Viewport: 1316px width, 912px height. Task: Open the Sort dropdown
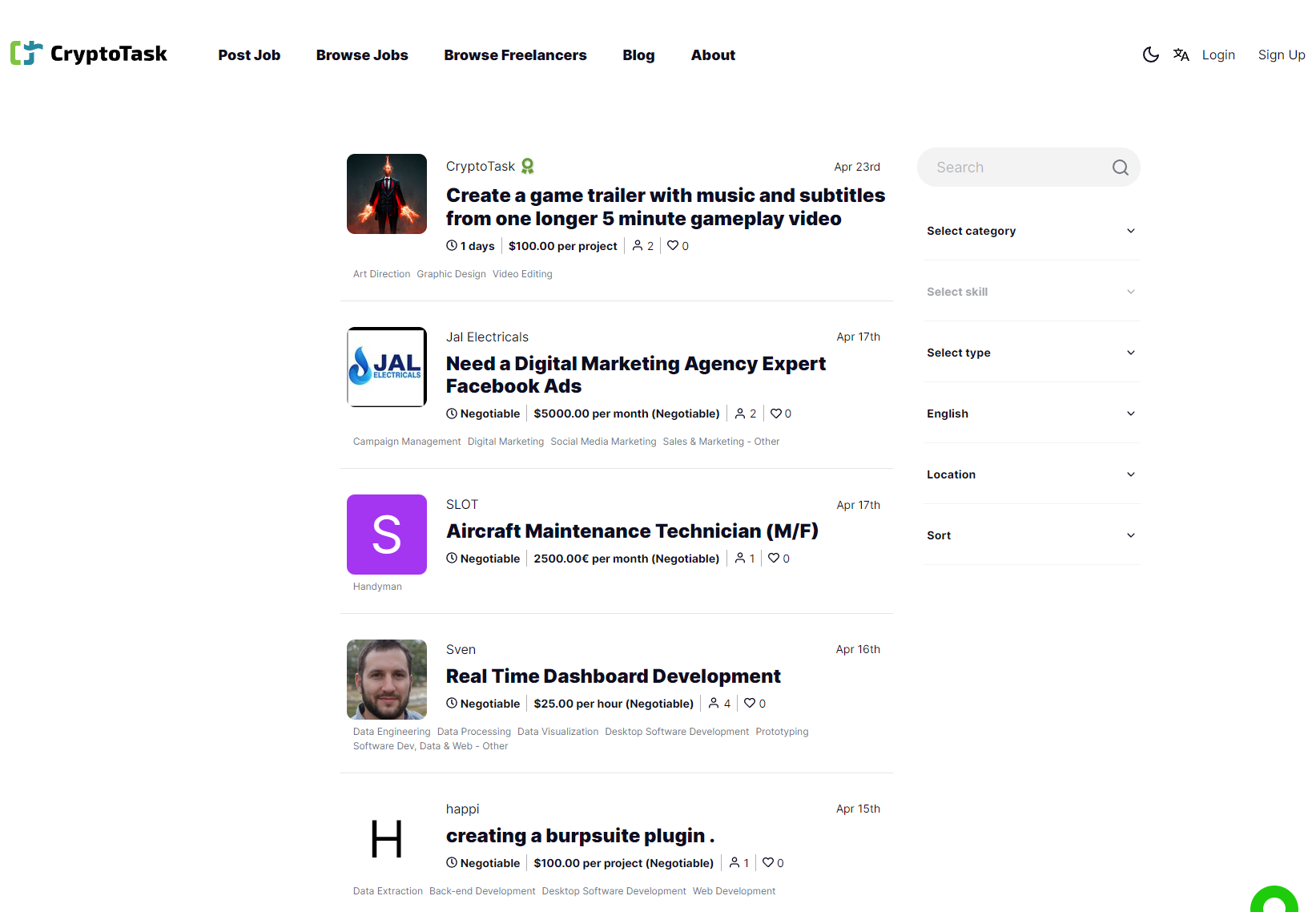tap(1032, 535)
